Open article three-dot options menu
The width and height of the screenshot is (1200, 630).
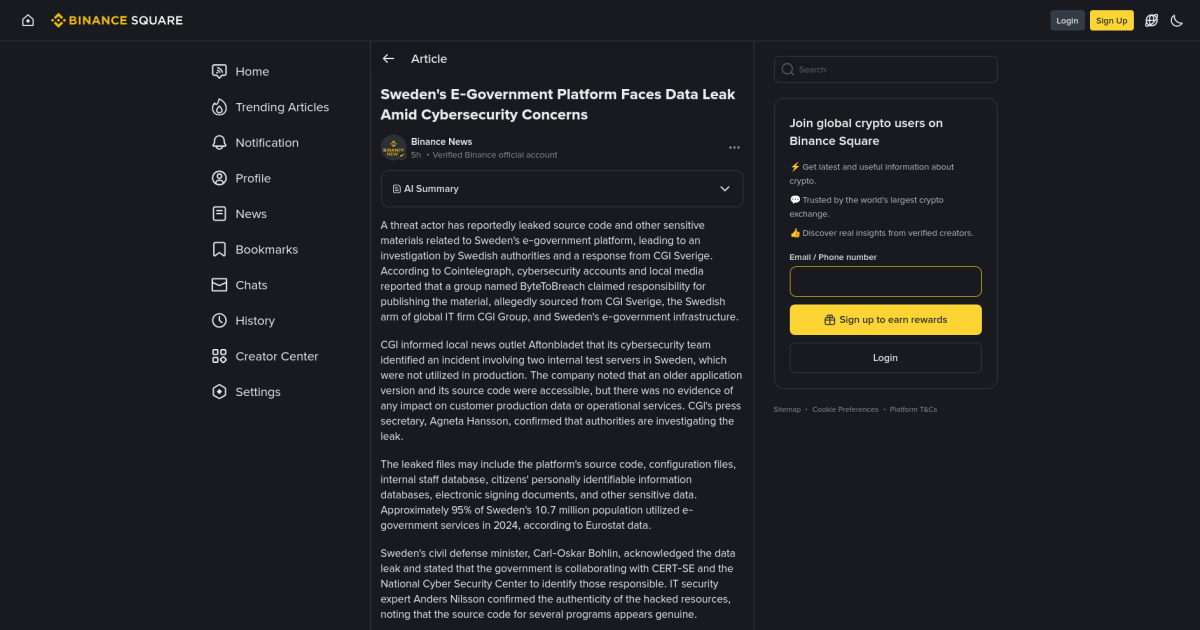point(734,148)
